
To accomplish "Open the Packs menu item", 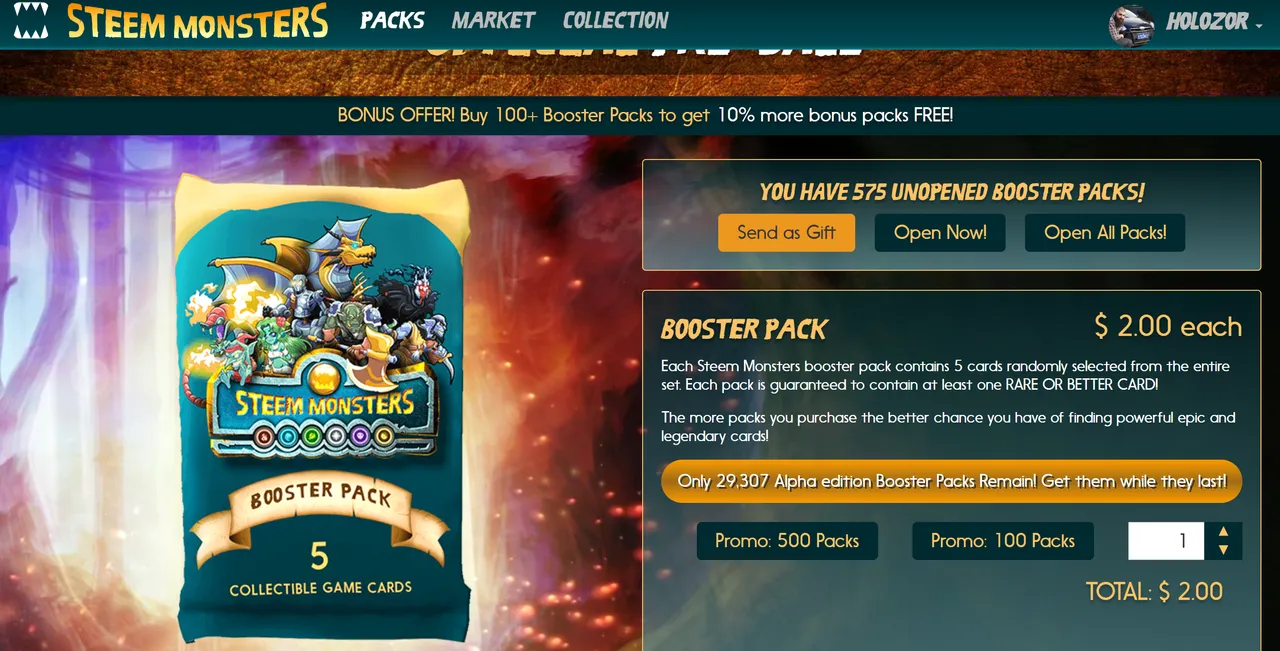I will (392, 20).
